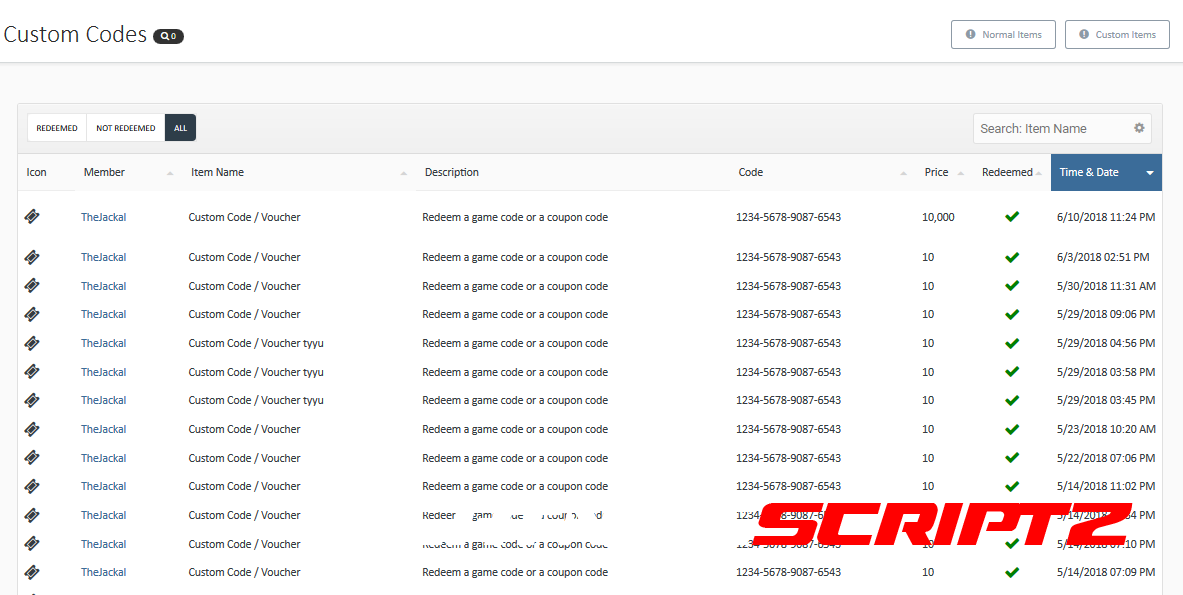
Task: Sort the table by Code column header
Action: point(751,172)
